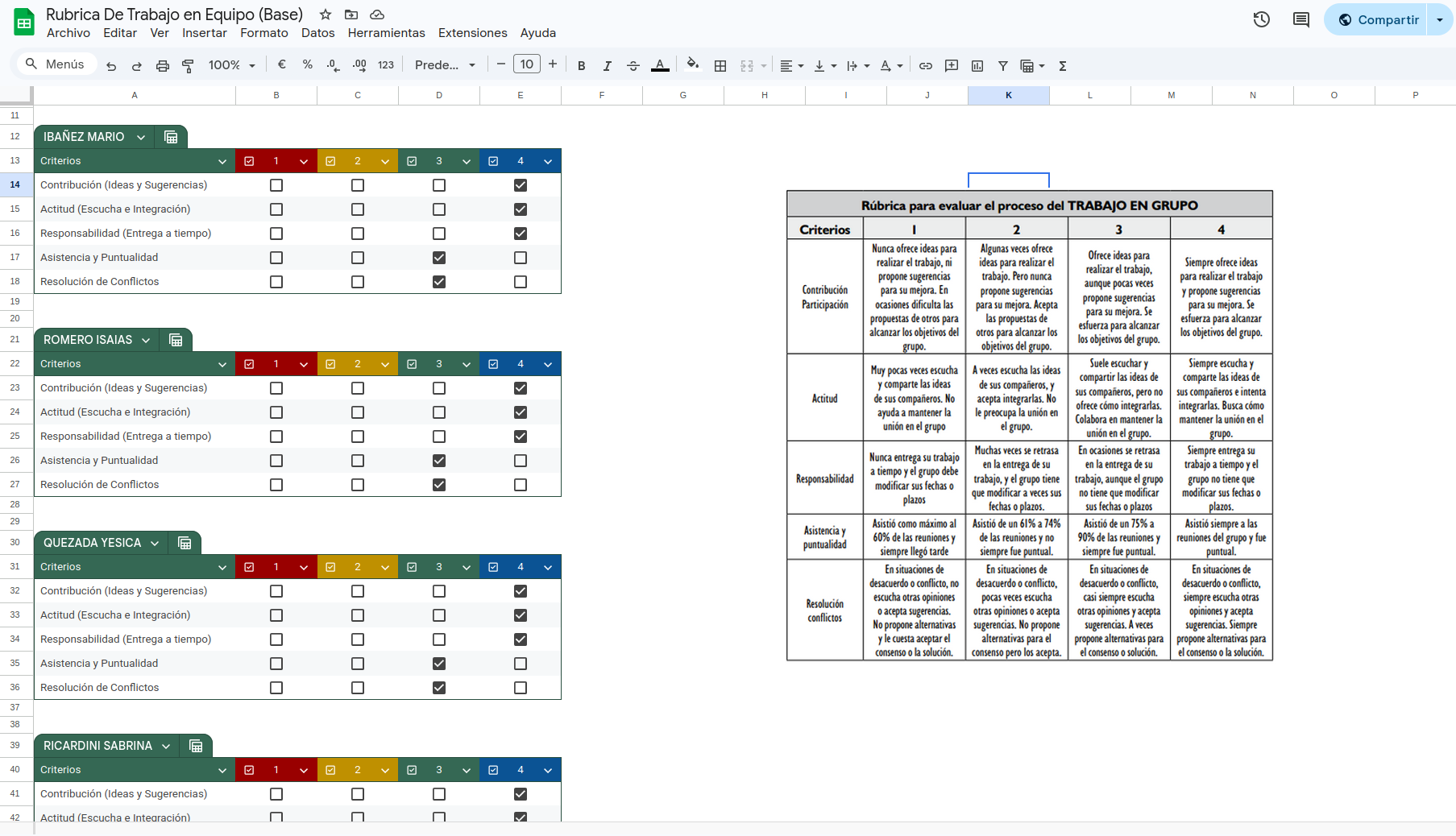Image resolution: width=1456 pixels, height=836 pixels.
Task: Insert link with chain icon
Action: (926, 66)
